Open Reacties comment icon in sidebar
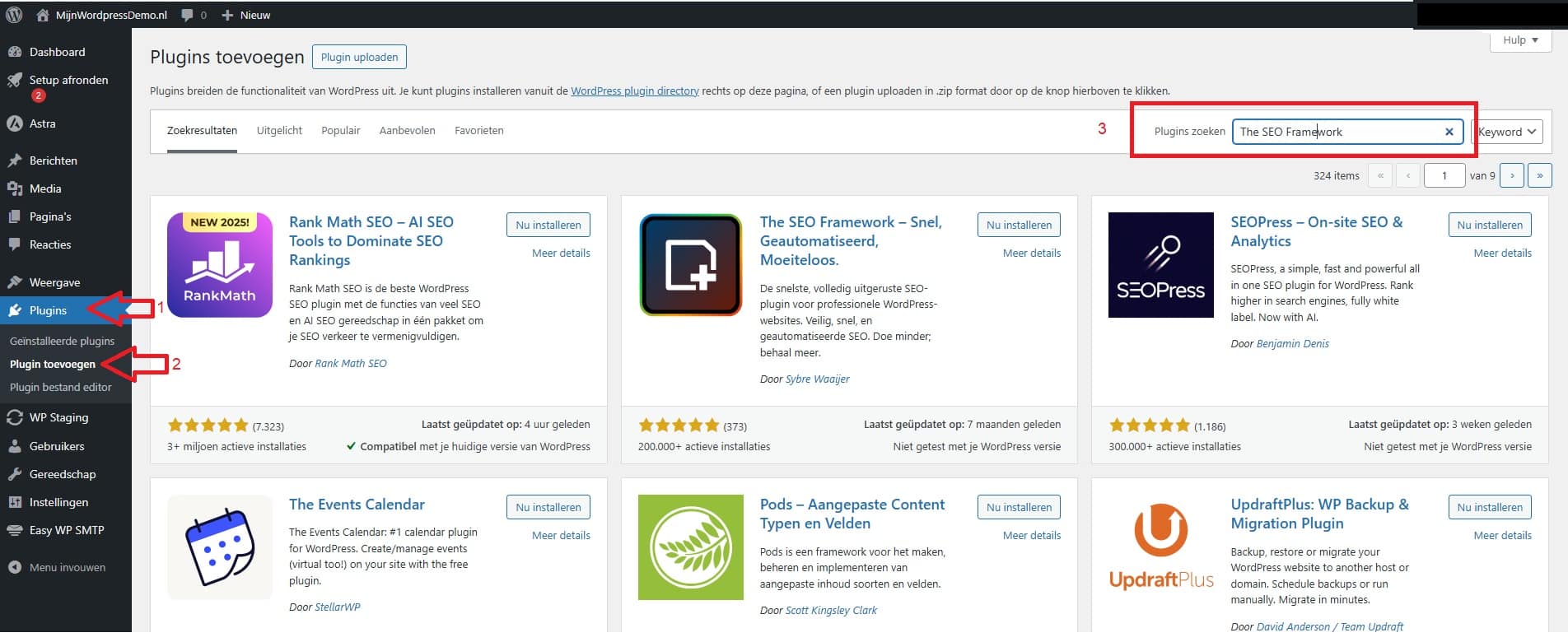The width and height of the screenshot is (1568, 642). point(14,244)
